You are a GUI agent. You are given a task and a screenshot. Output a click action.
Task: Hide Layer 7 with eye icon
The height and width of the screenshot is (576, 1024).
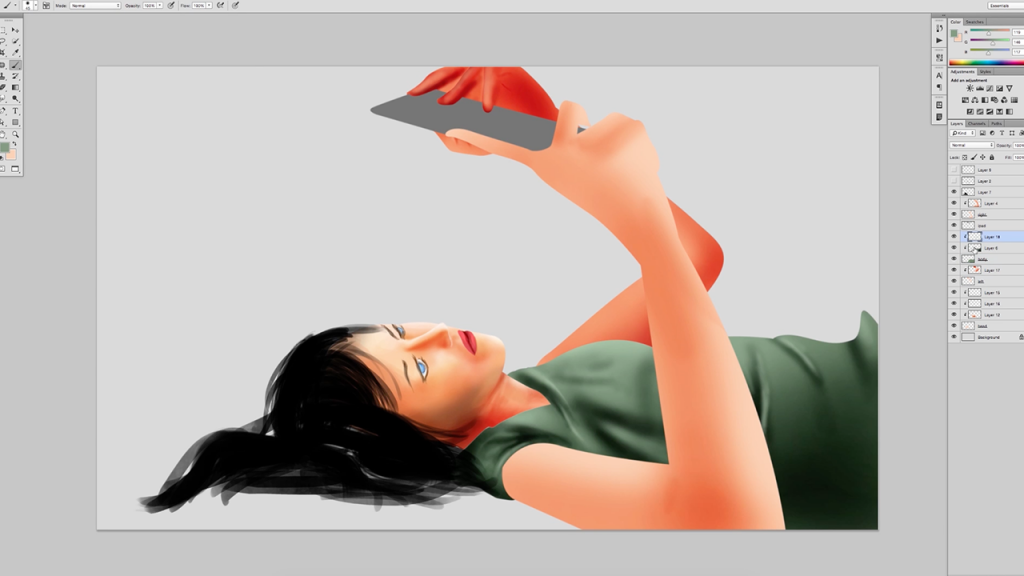coord(953,192)
